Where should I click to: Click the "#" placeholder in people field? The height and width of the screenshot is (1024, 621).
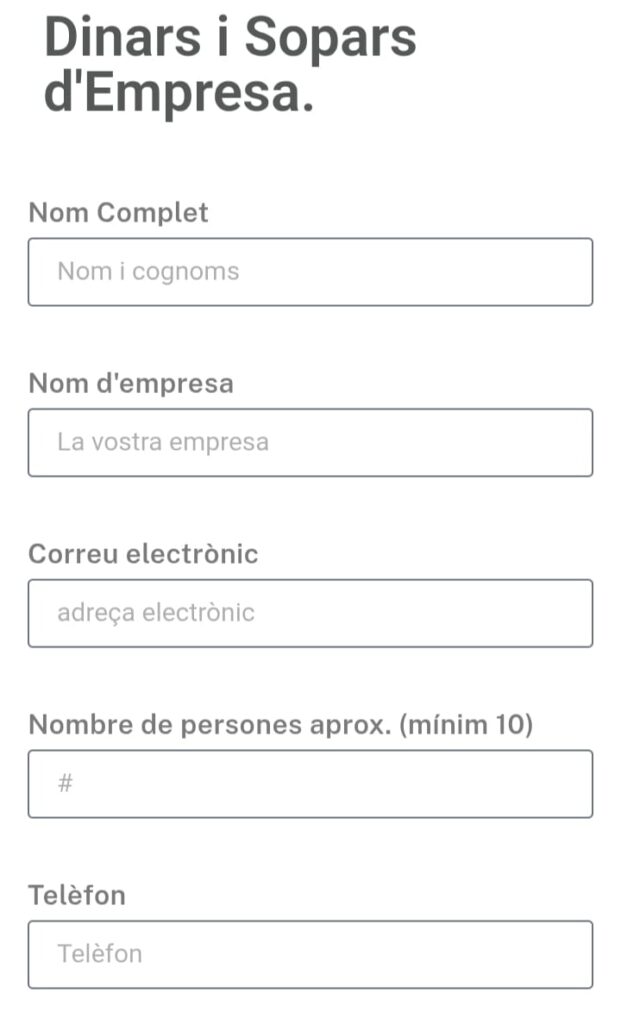click(66, 784)
